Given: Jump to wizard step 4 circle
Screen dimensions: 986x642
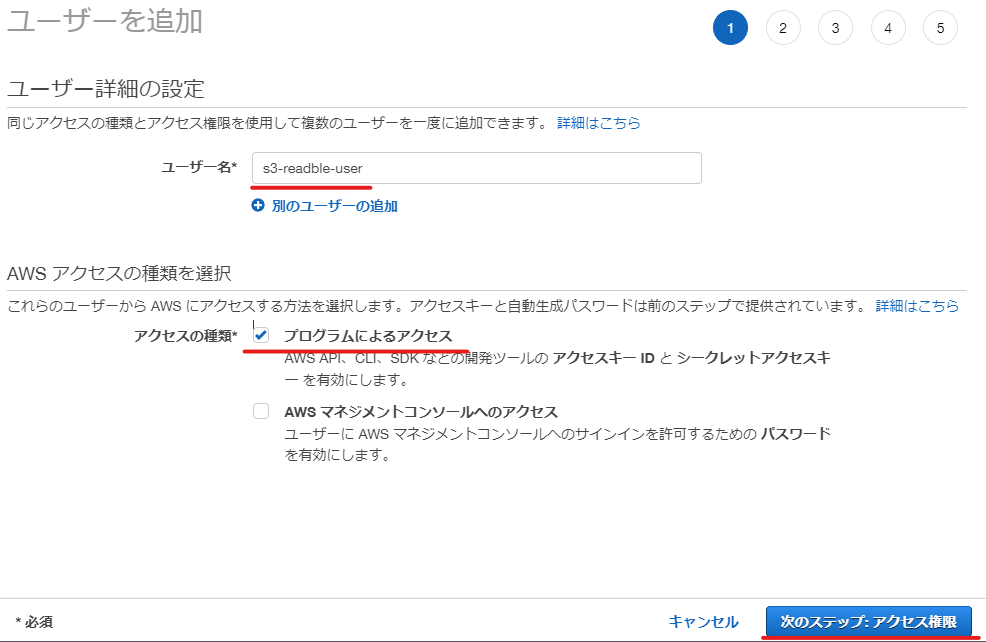Looking at the screenshot, I should pyautogui.click(x=888, y=28).
